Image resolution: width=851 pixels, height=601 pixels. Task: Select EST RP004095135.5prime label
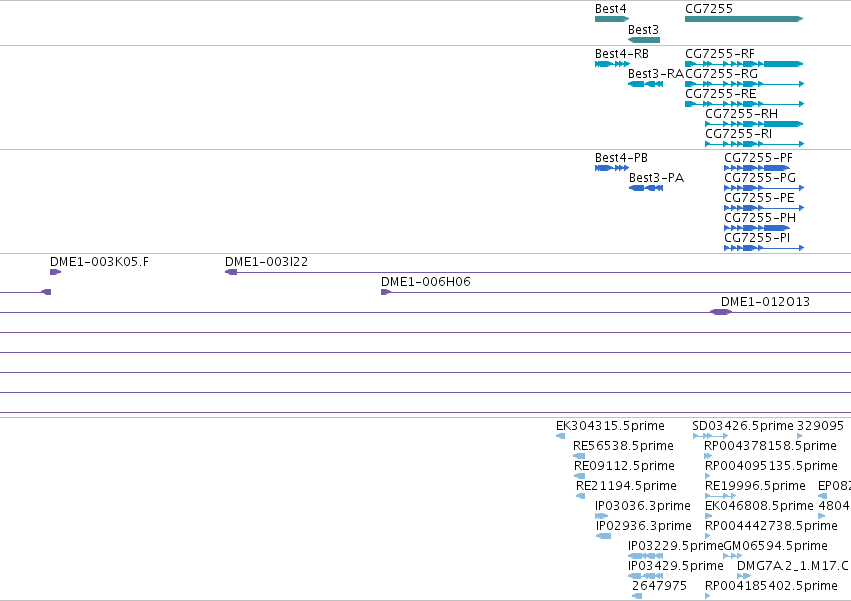[x=771, y=466]
